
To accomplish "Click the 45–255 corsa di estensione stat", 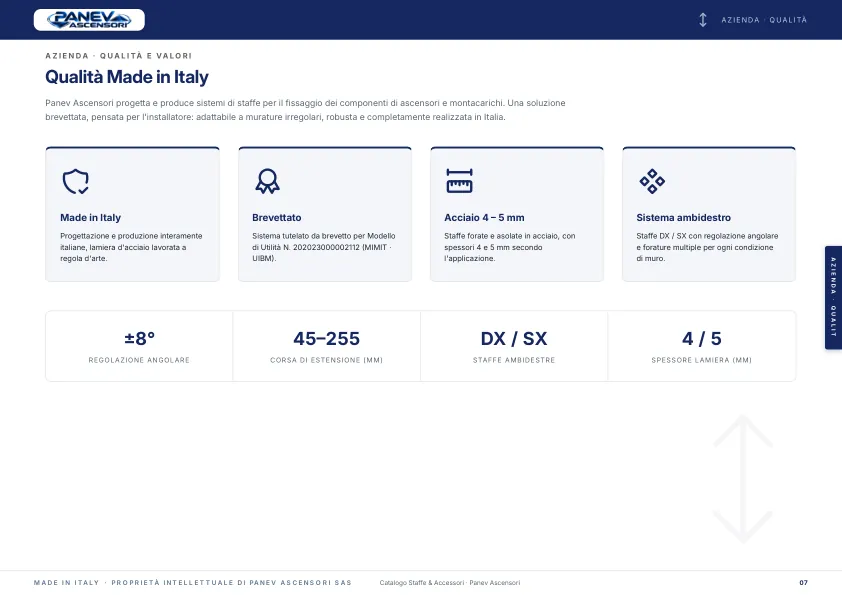I will coord(326,346).
